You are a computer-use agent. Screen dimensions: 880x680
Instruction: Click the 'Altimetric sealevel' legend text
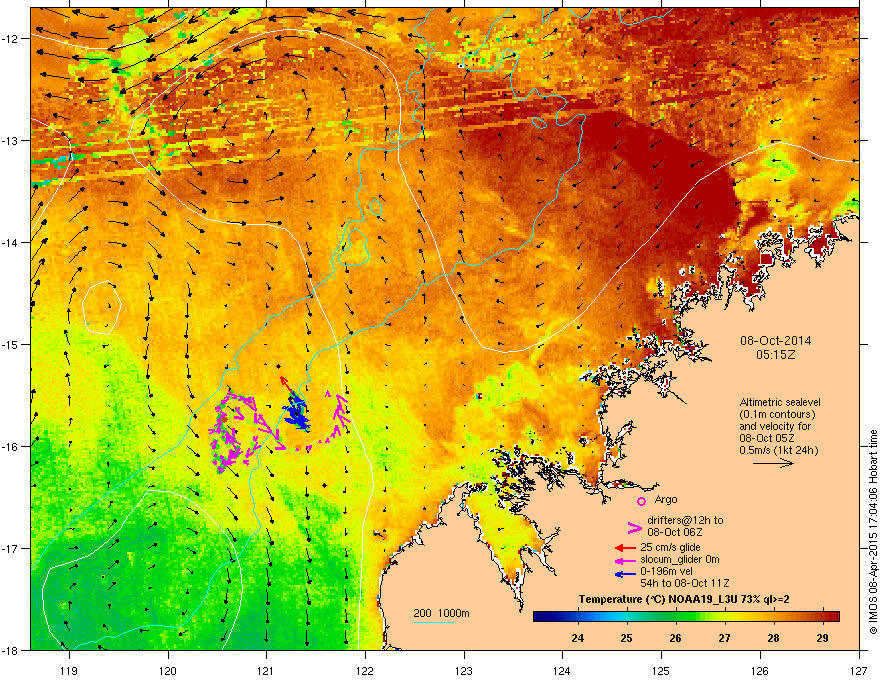(780, 402)
